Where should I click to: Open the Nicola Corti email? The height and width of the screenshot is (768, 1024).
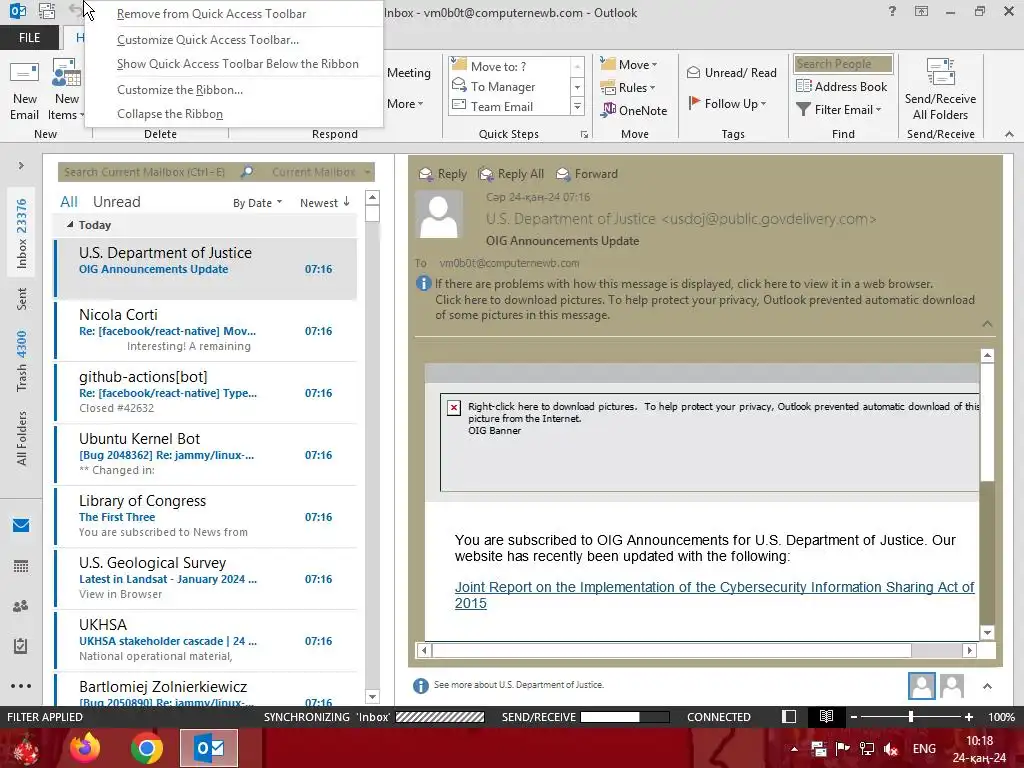[206, 330]
